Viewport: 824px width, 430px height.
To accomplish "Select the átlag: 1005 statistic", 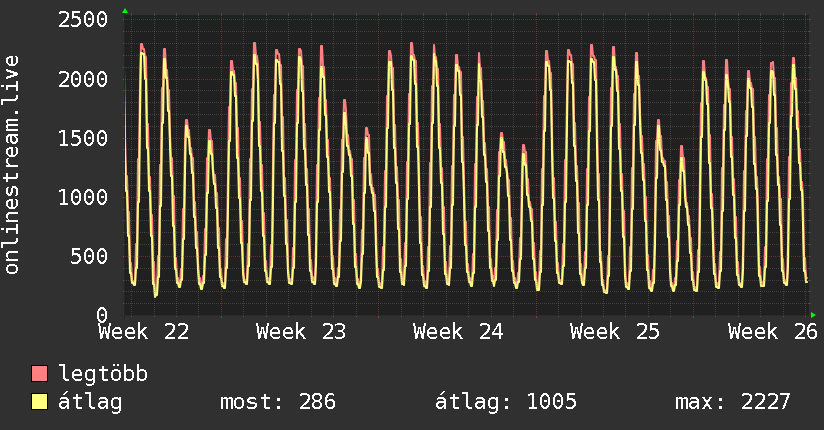I will coord(506,402).
